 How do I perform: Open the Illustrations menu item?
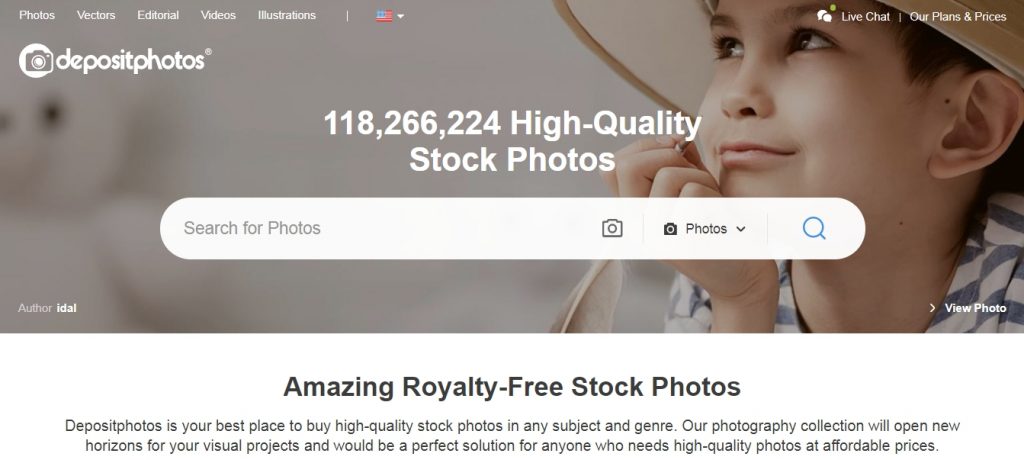287,15
